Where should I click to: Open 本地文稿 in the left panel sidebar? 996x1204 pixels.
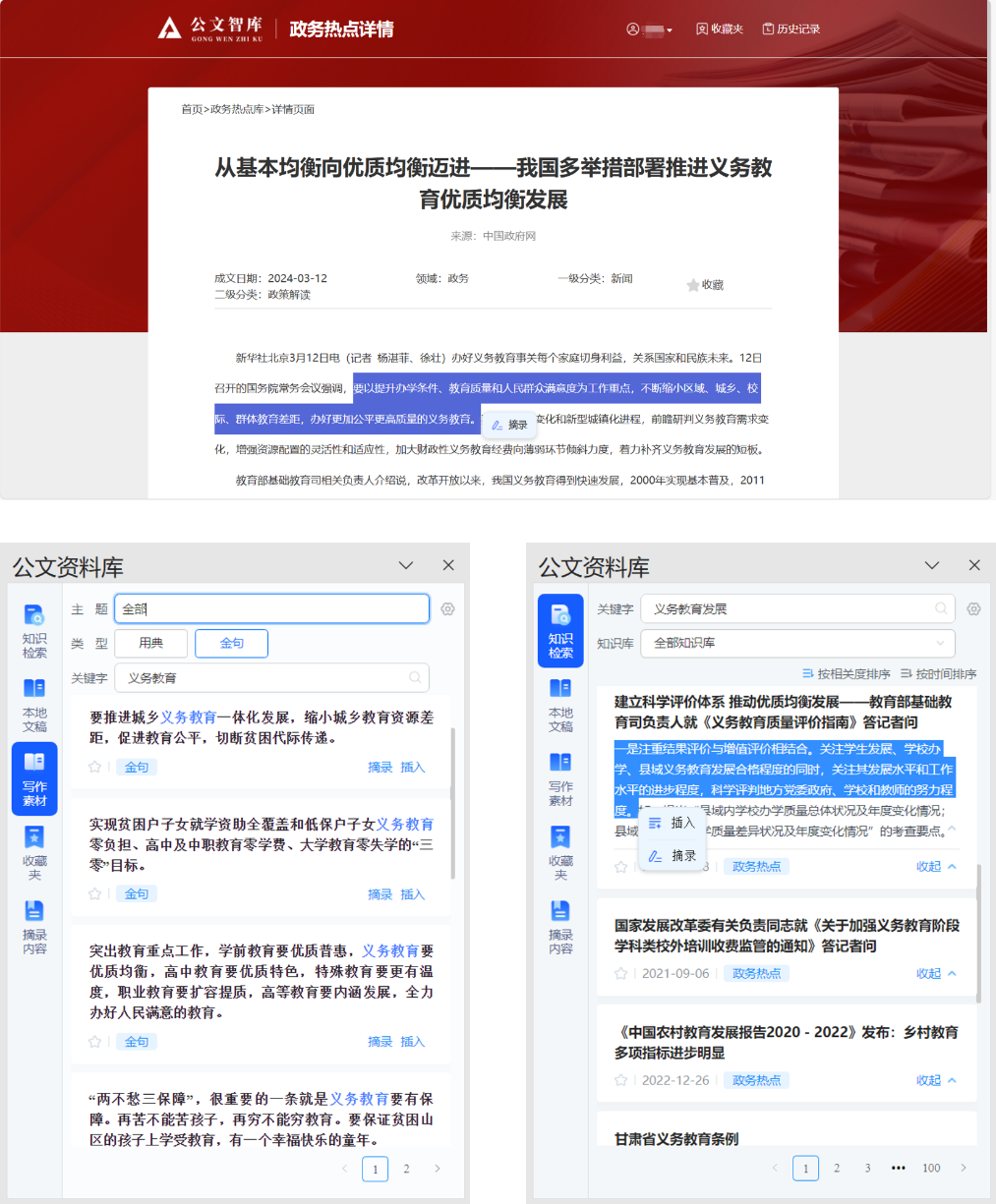tap(34, 705)
